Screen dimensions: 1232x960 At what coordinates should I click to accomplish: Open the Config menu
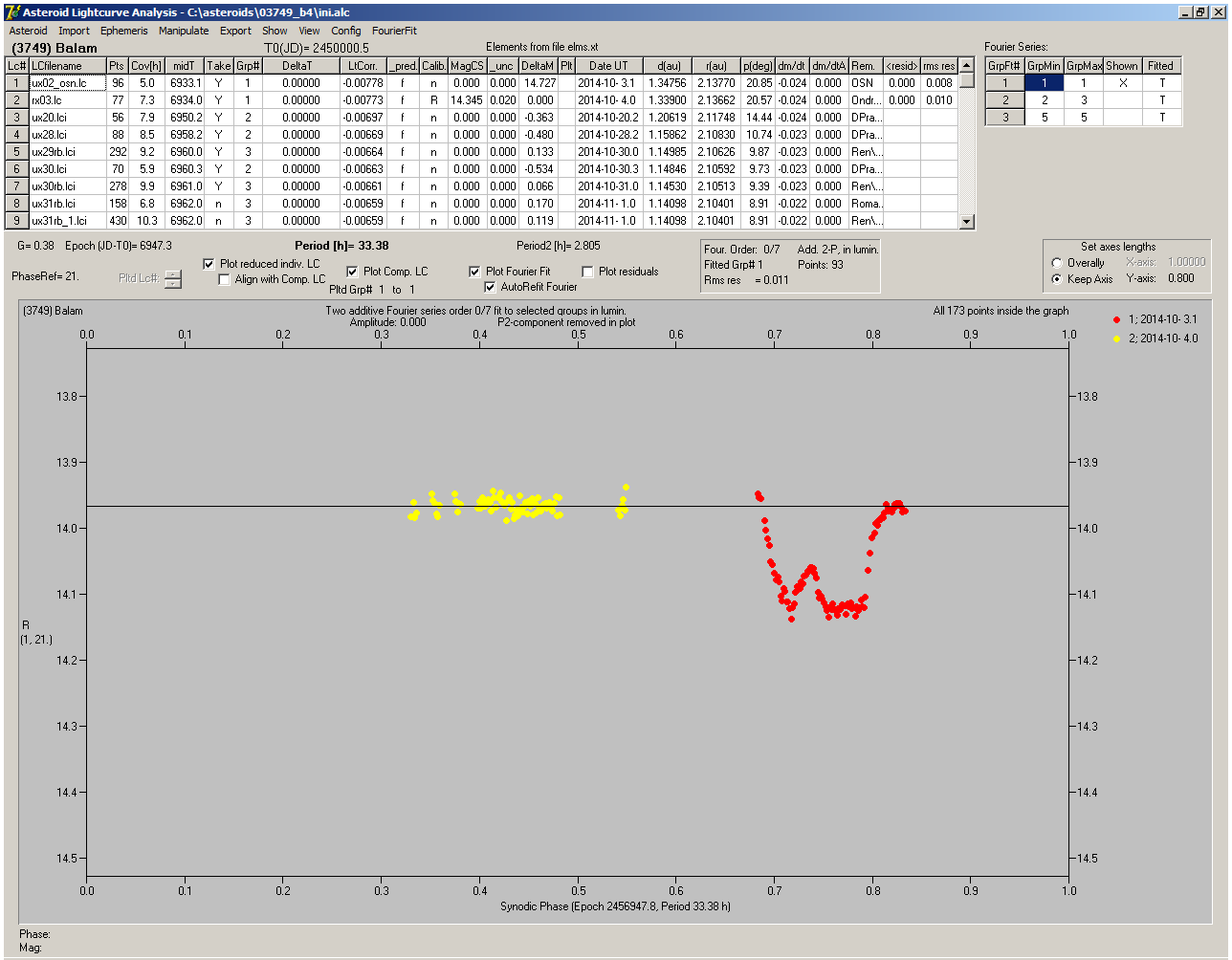[x=346, y=31]
